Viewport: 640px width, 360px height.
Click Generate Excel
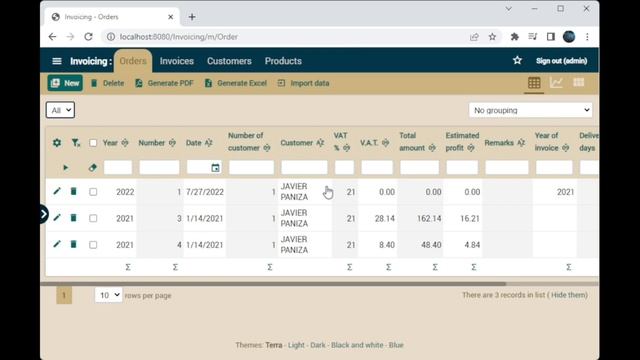coord(236,83)
